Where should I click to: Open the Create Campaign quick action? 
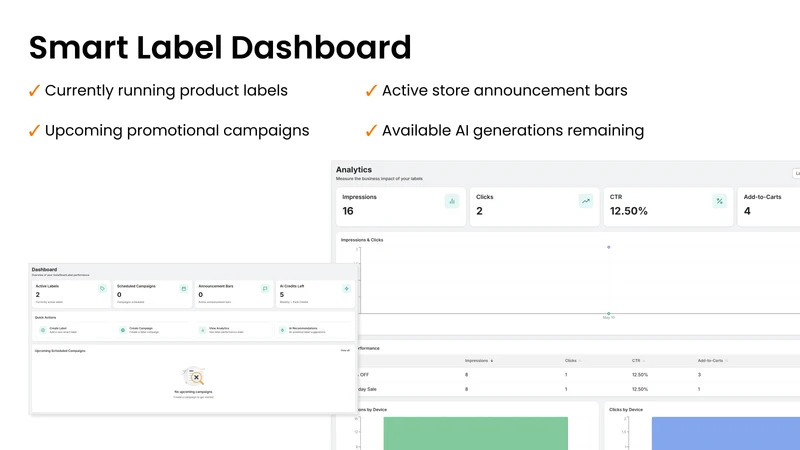(x=155, y=330)
